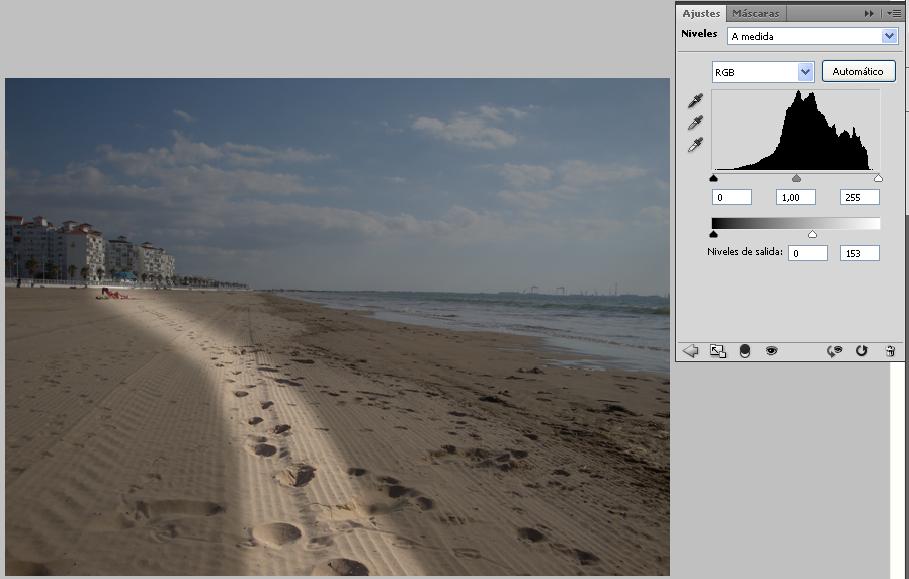Collapse the panel with double arrows
Image resolution: width=909 pixels, height=579 pixels.
tap(869, 13)
